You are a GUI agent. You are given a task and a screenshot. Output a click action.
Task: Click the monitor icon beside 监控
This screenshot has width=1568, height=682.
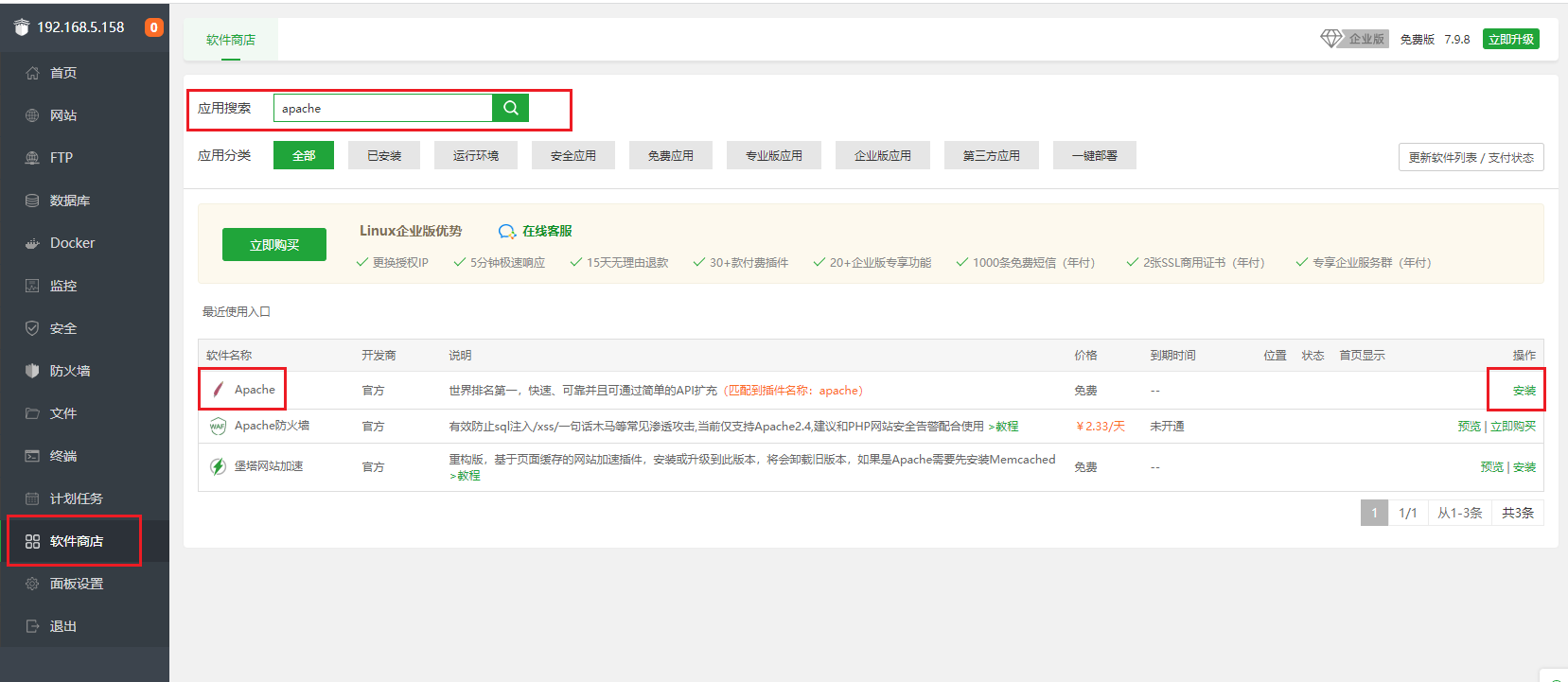click(32, 286)
